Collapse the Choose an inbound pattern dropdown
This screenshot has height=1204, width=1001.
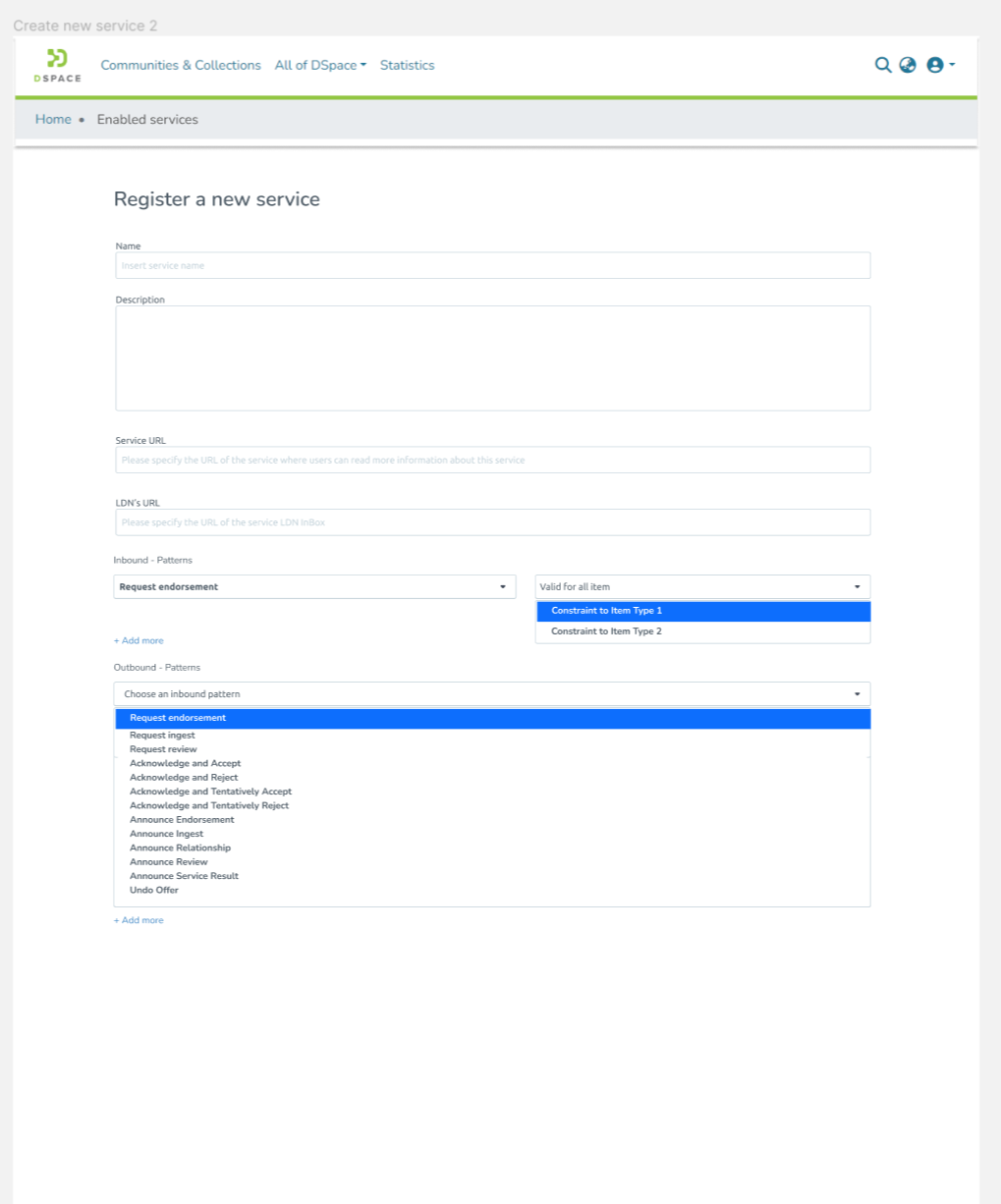(x=492, y=694)
